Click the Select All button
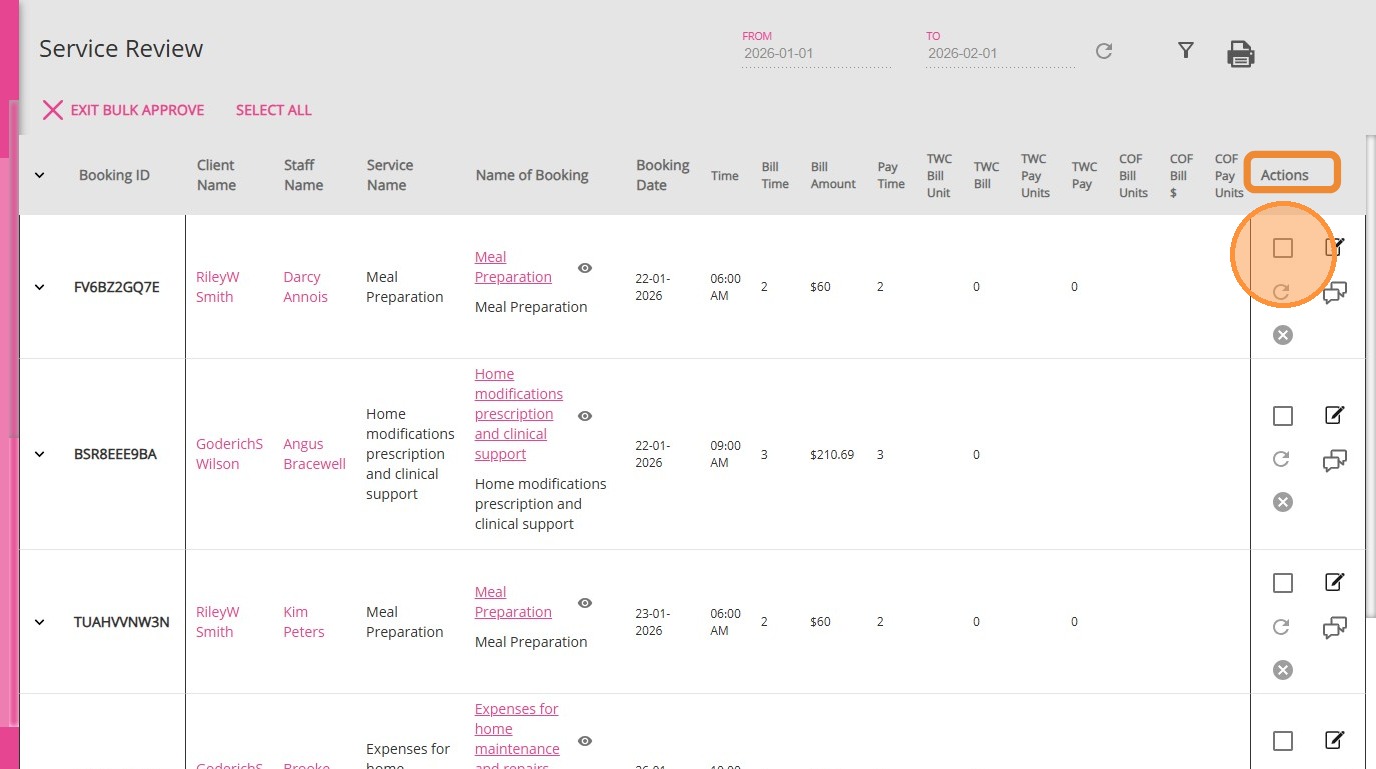 [274, 110]
